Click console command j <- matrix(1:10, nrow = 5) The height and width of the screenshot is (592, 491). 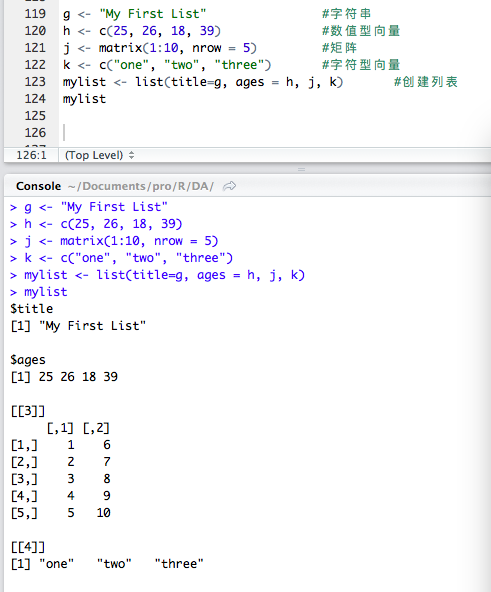tap(121, 241)
